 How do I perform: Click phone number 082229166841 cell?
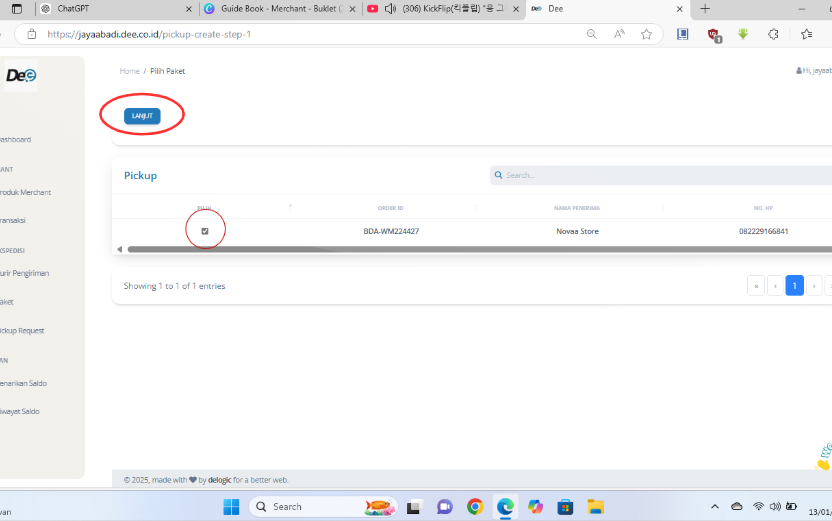point(764,231)
